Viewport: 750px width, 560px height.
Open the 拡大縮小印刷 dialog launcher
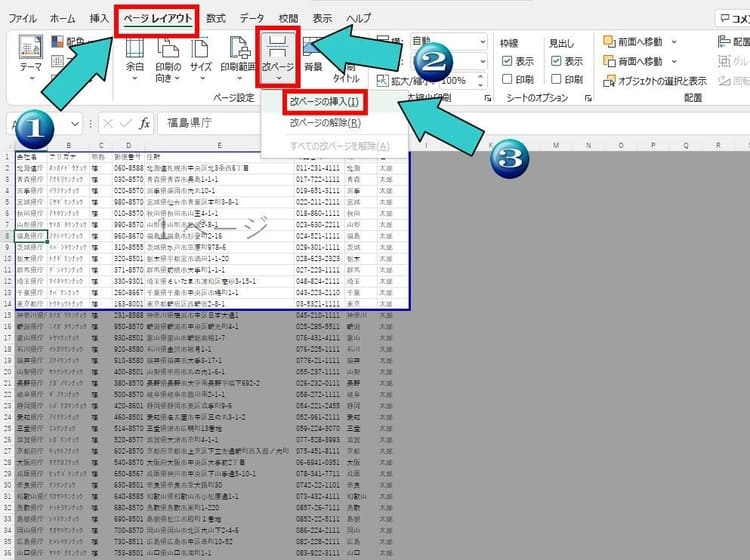pyautogui.click(x=487, y=98)
